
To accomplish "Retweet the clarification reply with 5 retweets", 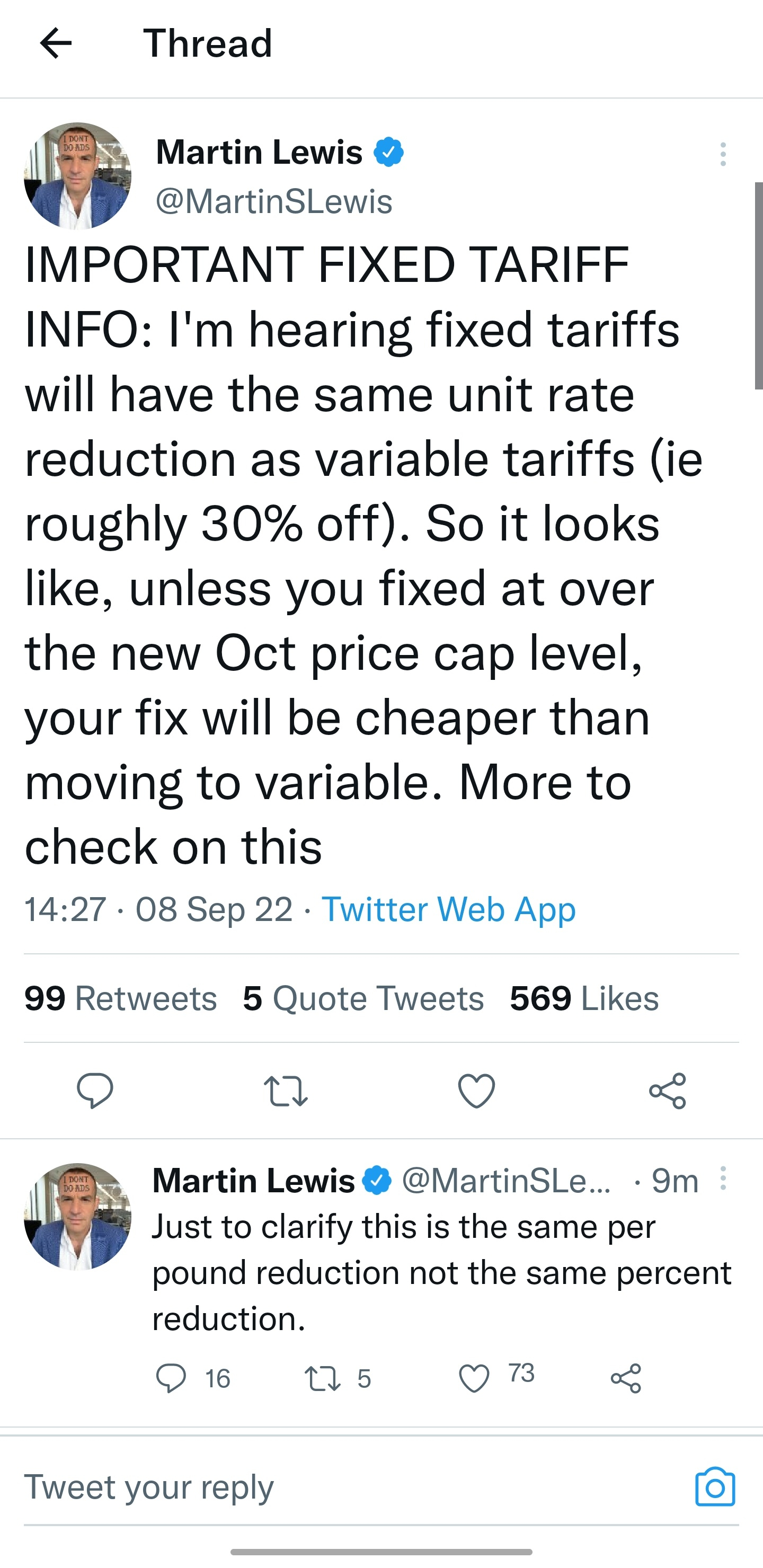I will point(323,1378).
